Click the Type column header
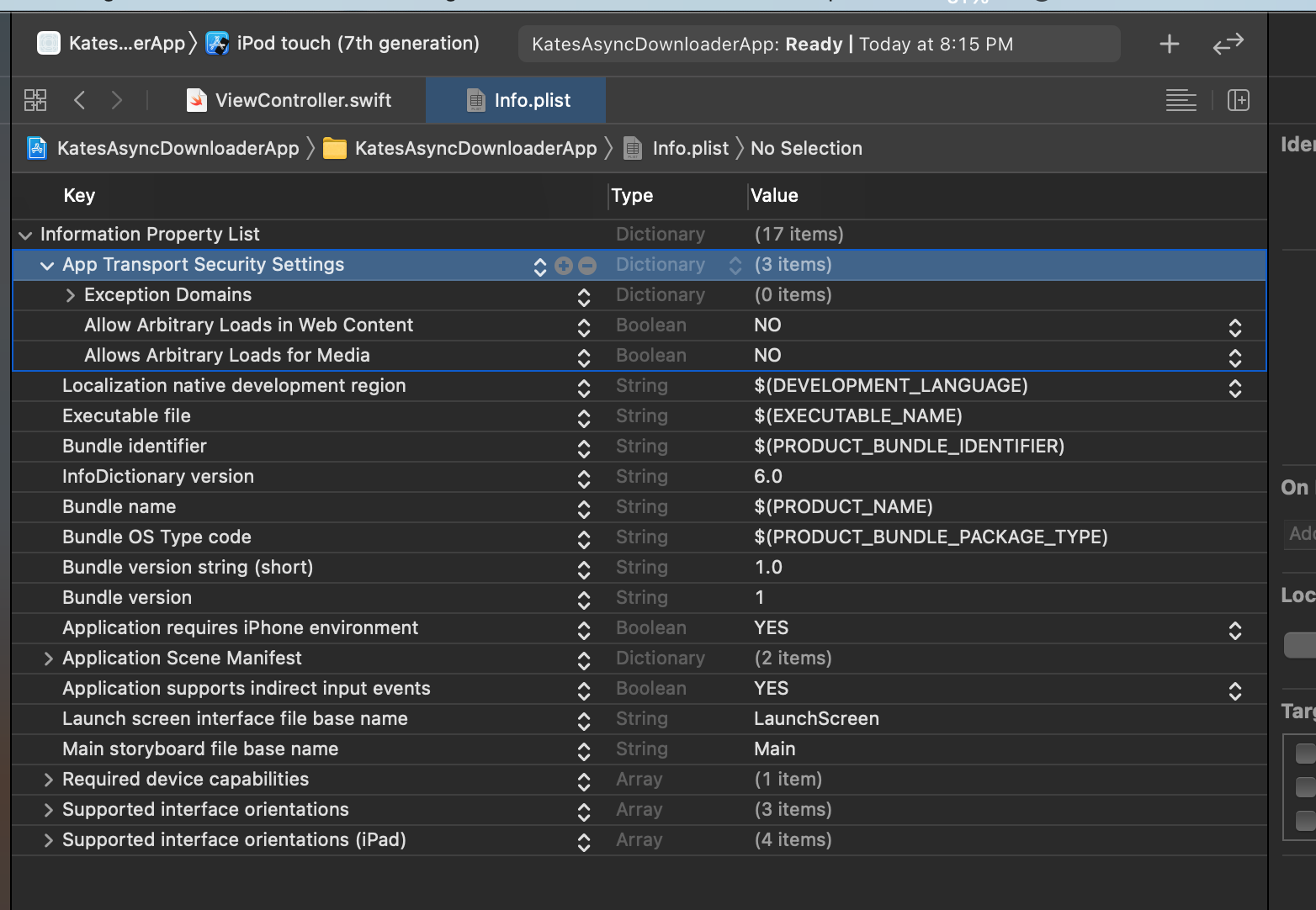 pyautogui.click(x=632, y=195)
